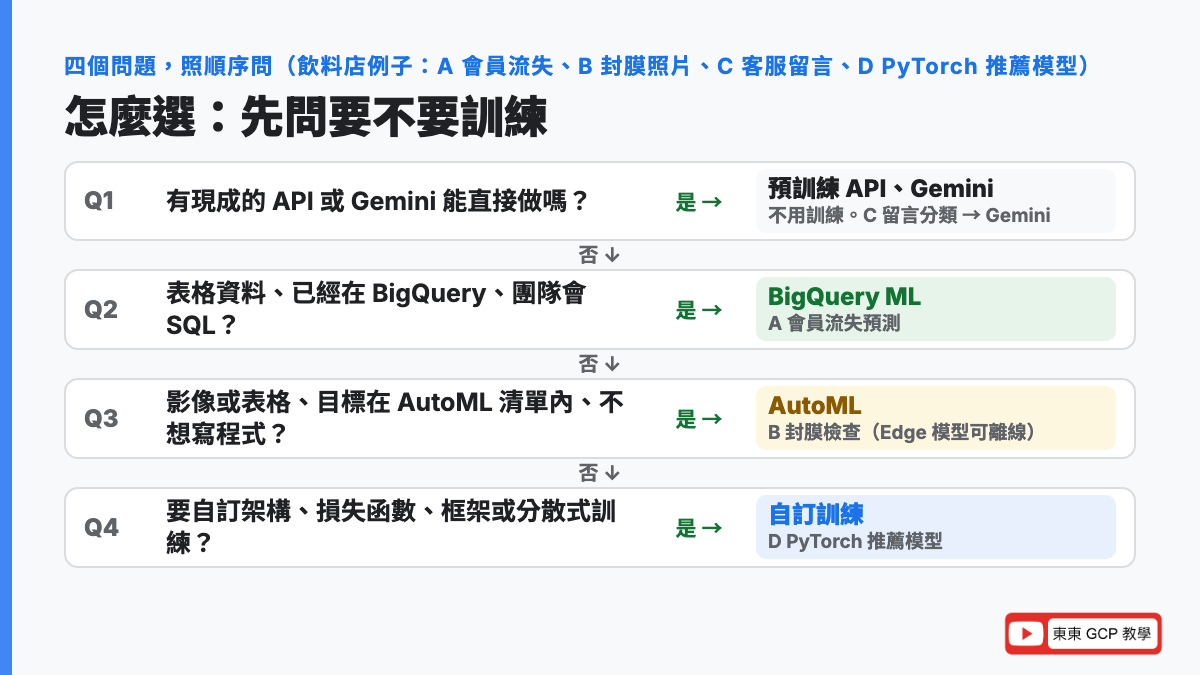Click the 預訓練 API、Gemini answer heading
The image size is (1200, 675).
[881, 188]
